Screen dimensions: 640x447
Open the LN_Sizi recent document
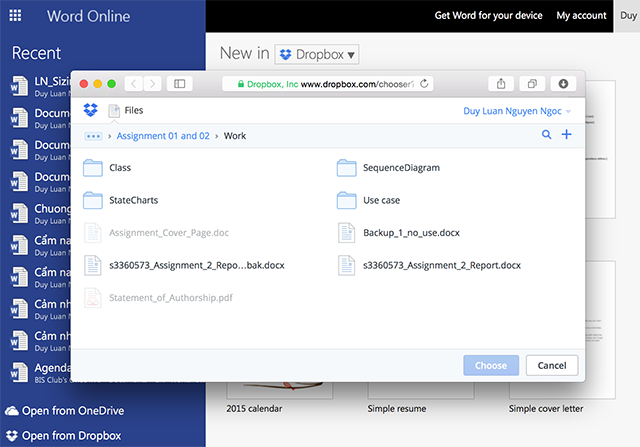[x=40, y=87]
